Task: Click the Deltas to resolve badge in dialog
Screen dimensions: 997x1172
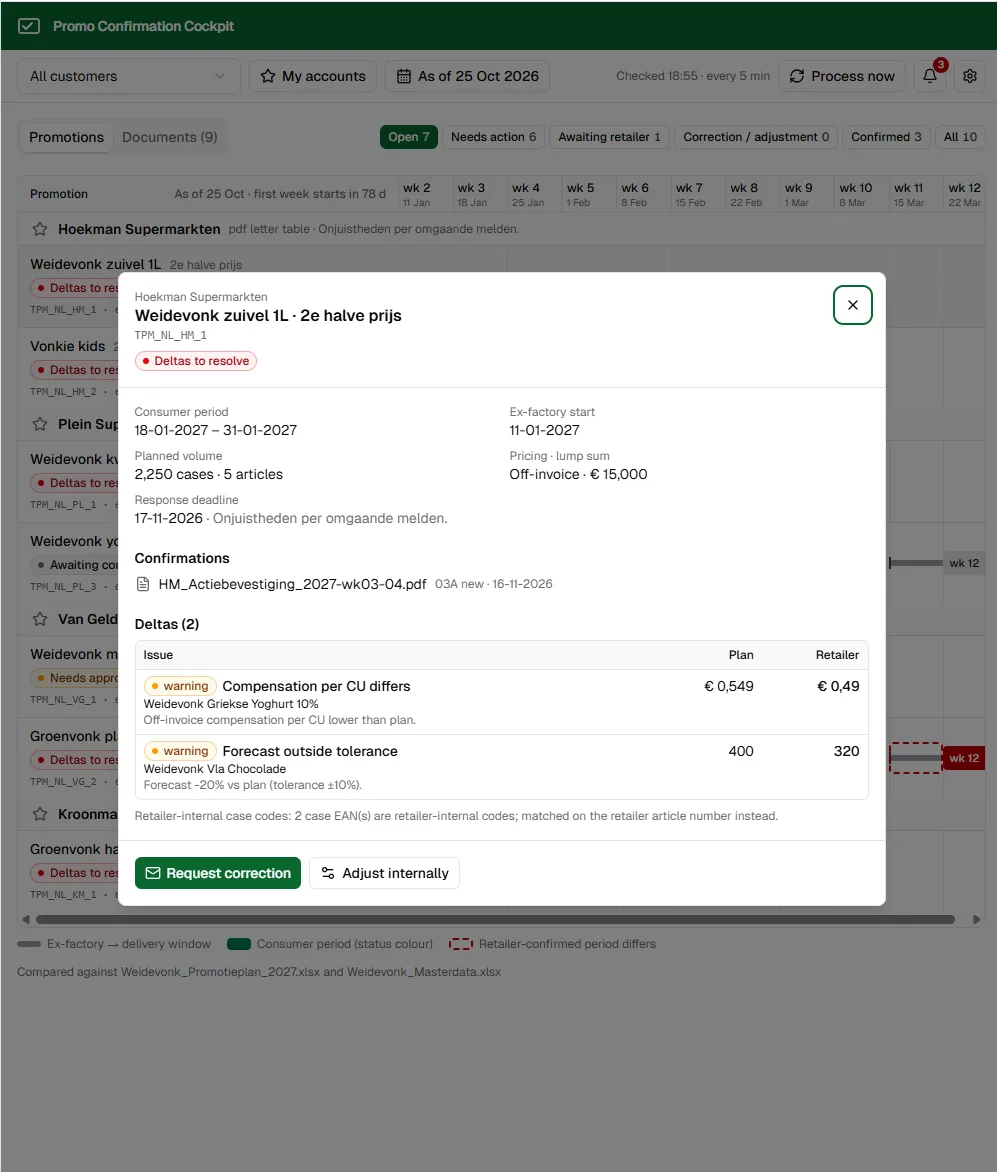Action: tap(196, 361)
